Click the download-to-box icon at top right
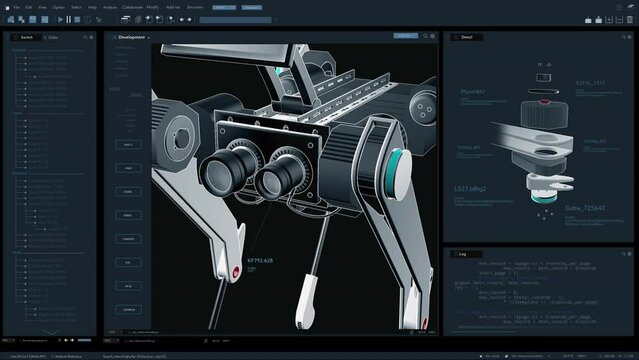The width and height of the screenshot is (639, 360). coord(588,20)
